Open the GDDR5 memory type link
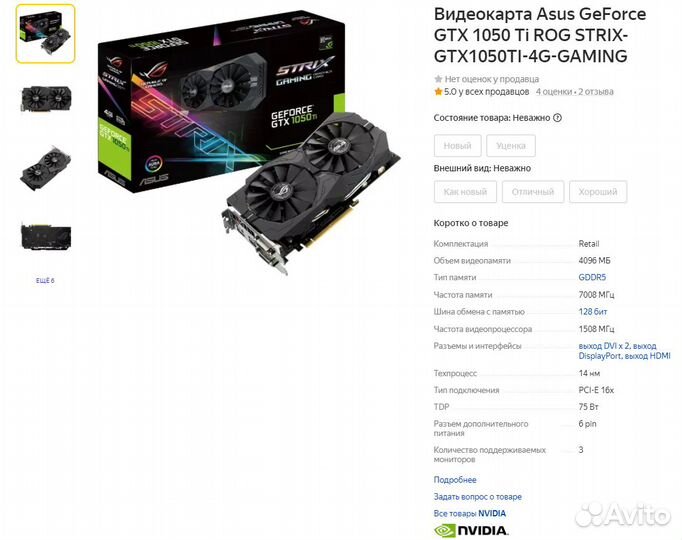This screenshot has width=682, height=540. [x=592, y=277]
